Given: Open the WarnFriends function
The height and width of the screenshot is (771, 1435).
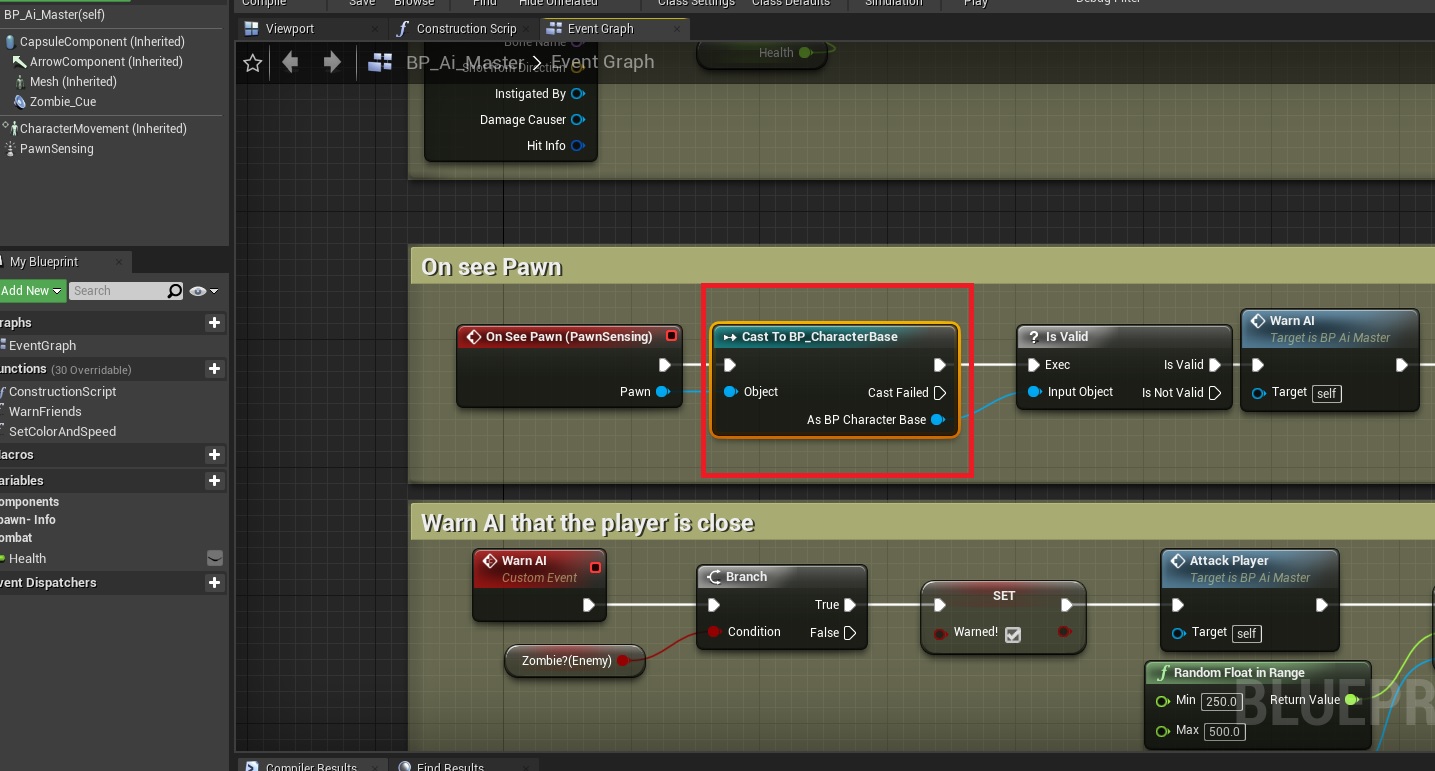Looking at the screenshot, I should click(x=45, y=412).
